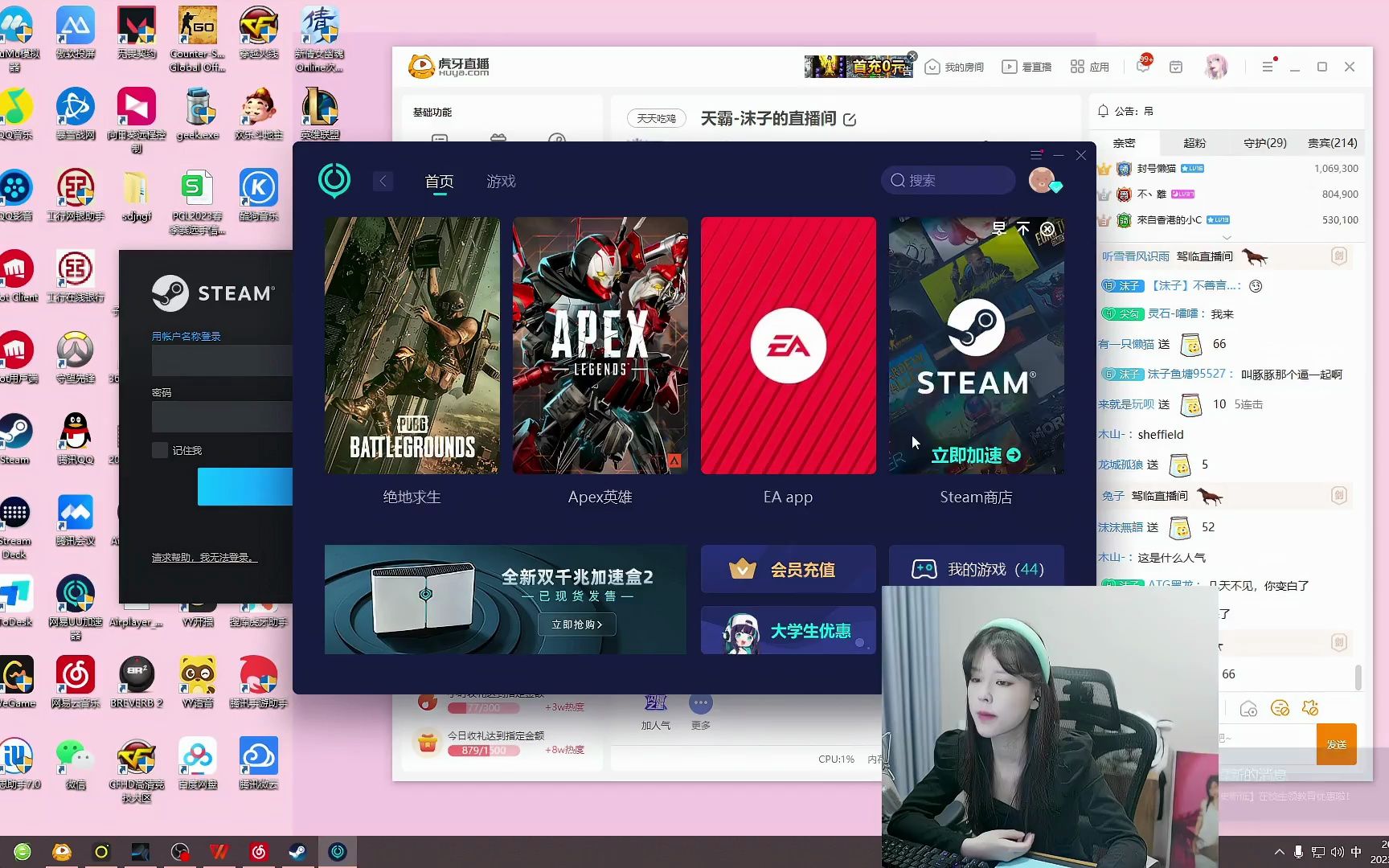Edit the Huya stream room title

pyautogui.click(x=850, y=120)
